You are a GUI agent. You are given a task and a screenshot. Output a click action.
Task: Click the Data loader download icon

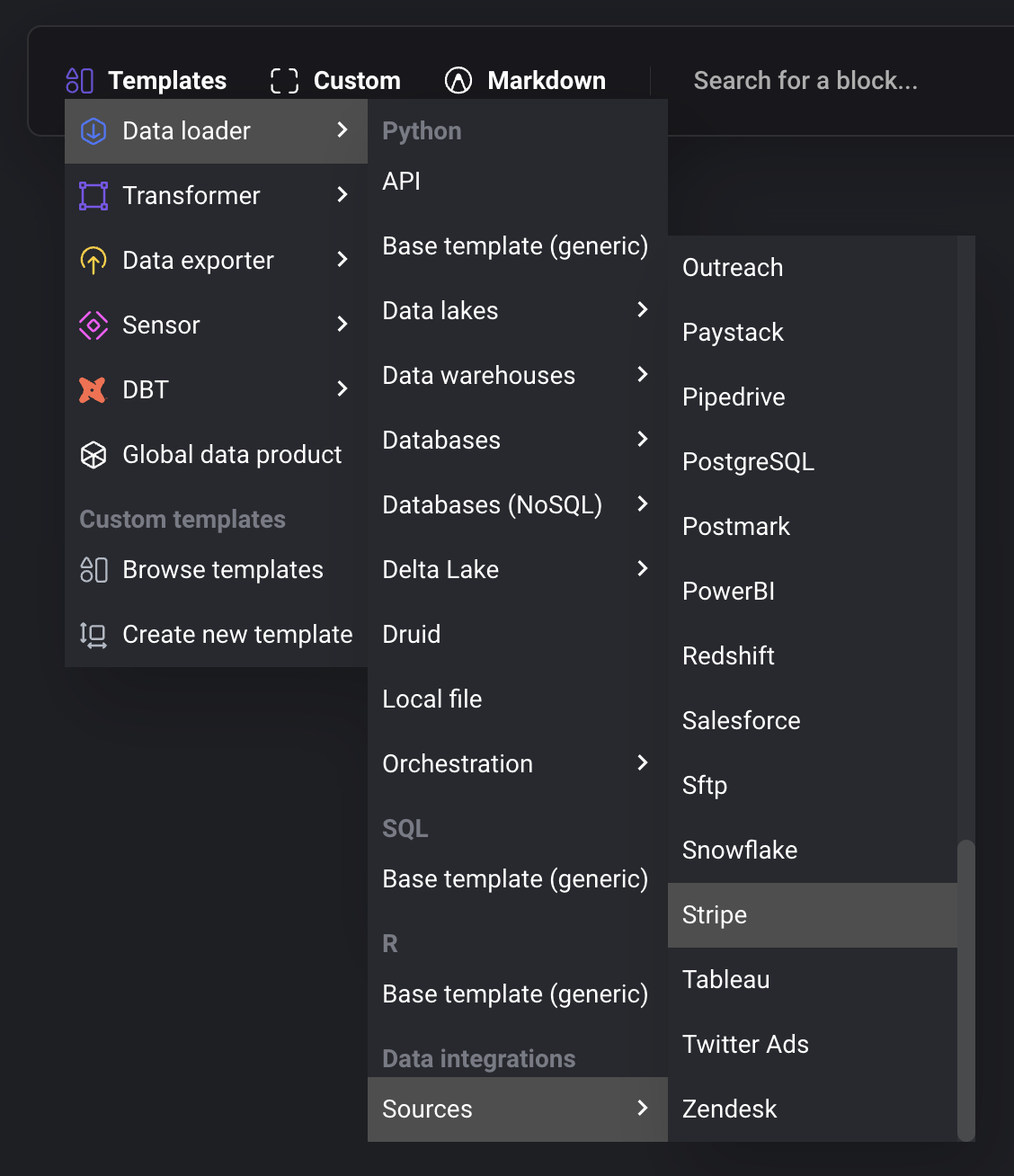pyautogui.click(x=93, y=131)
